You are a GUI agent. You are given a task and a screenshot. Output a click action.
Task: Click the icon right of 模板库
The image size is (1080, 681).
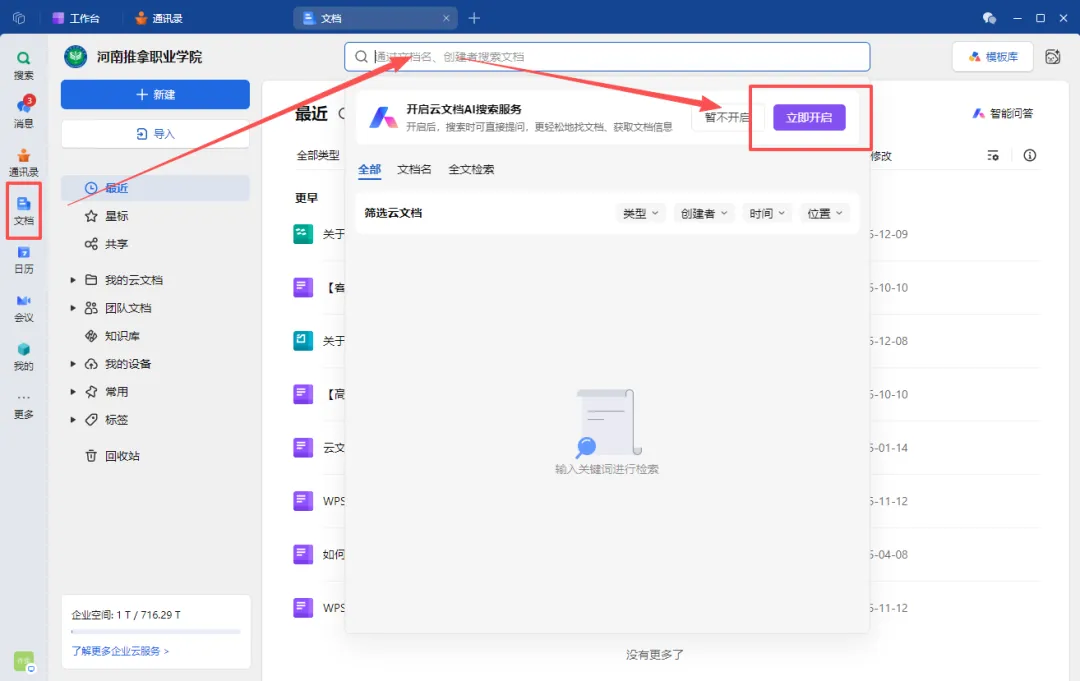pyautogui.click(x=1052, y=56)
